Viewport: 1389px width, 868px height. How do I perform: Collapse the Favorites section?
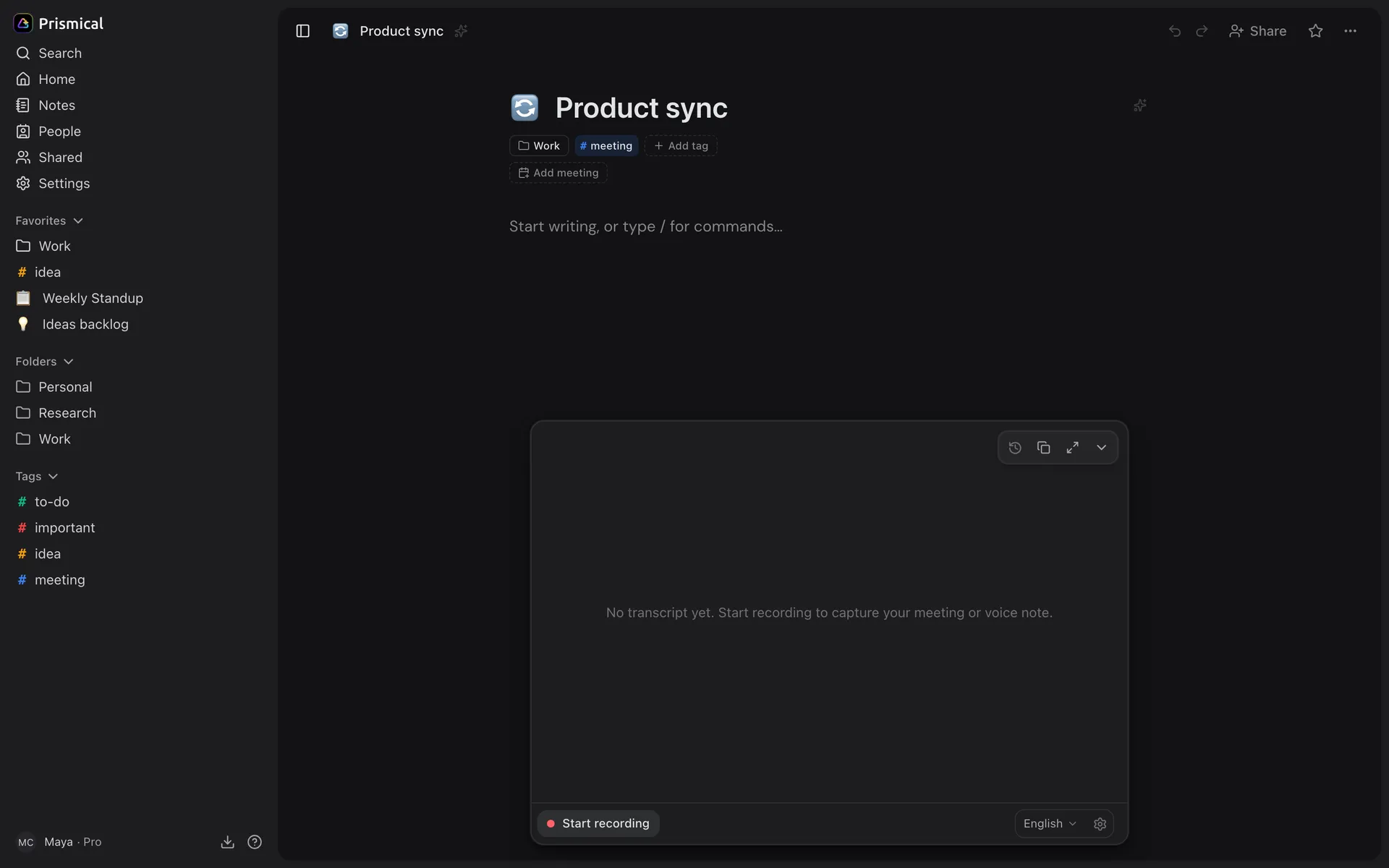(x=49, y=221)
